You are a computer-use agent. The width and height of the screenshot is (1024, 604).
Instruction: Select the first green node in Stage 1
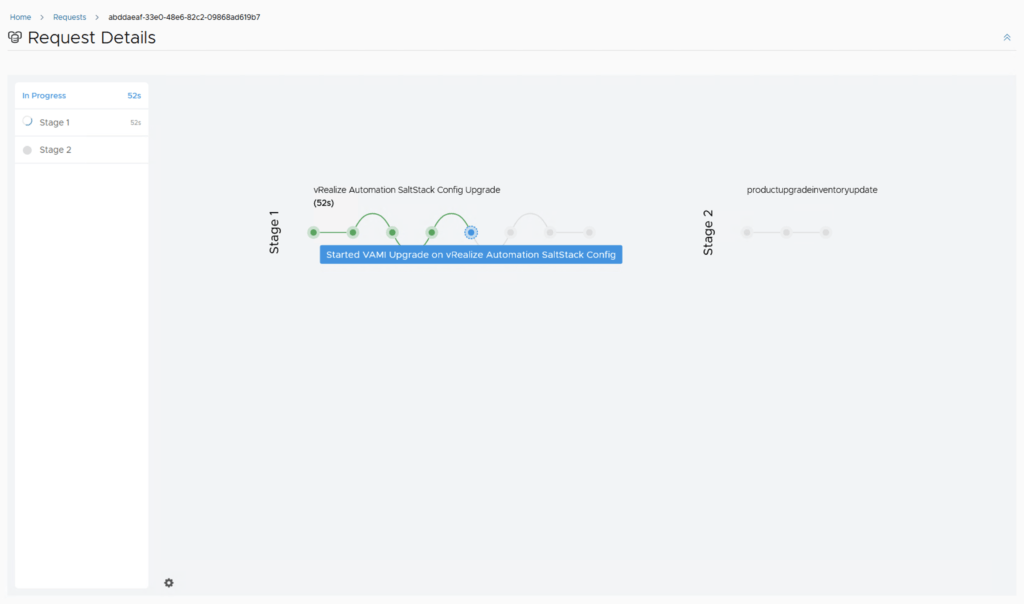click(313, 232)
